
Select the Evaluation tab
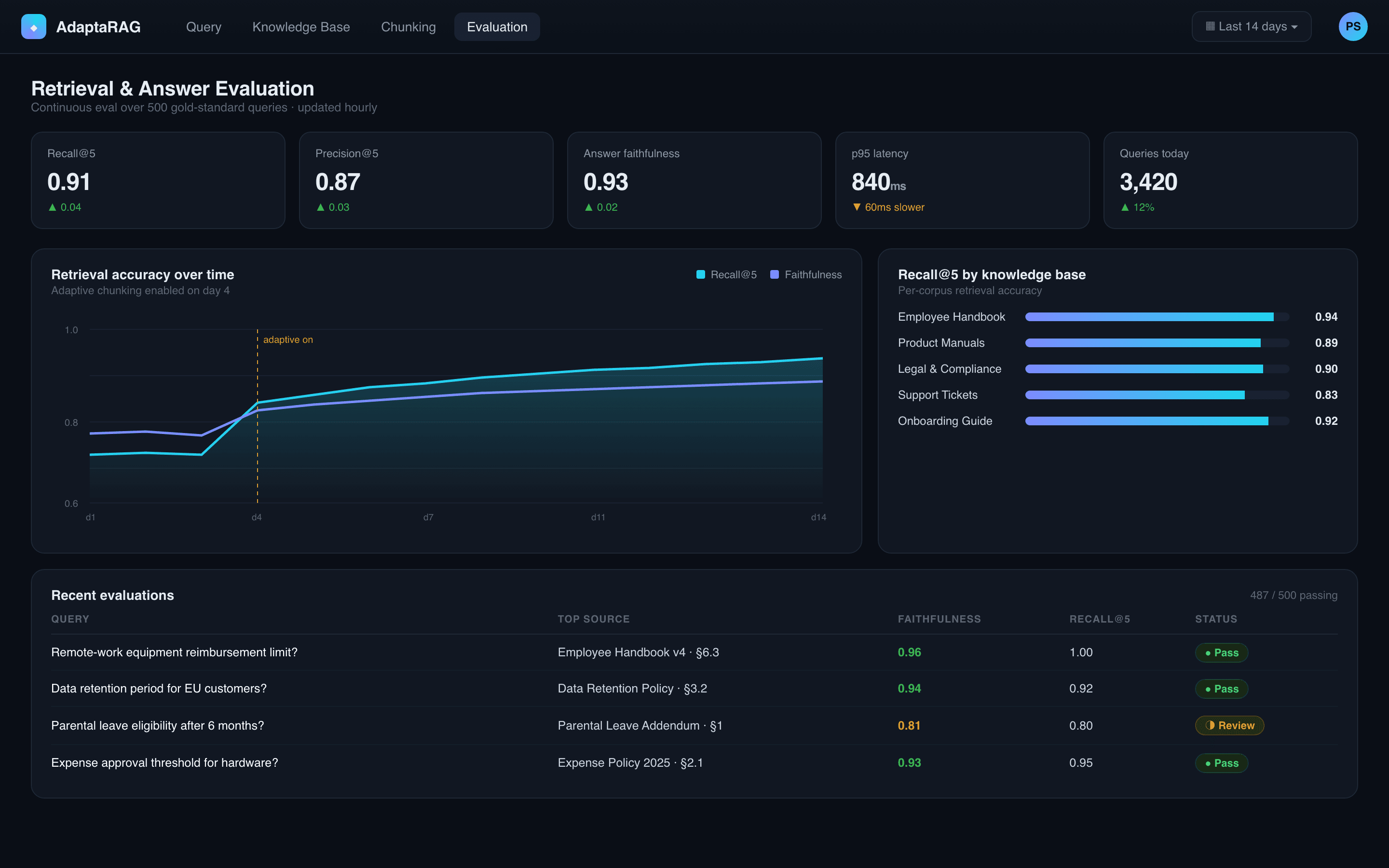point(497,27)
